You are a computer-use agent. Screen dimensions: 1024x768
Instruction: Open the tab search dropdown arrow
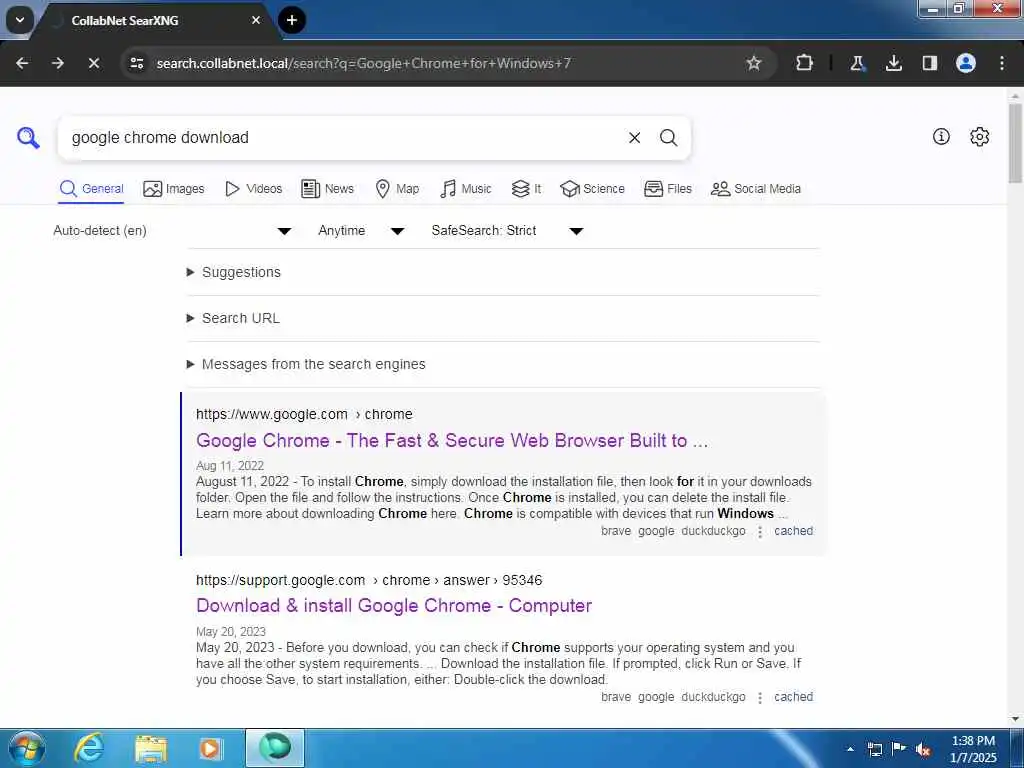[x=20, y=20]
